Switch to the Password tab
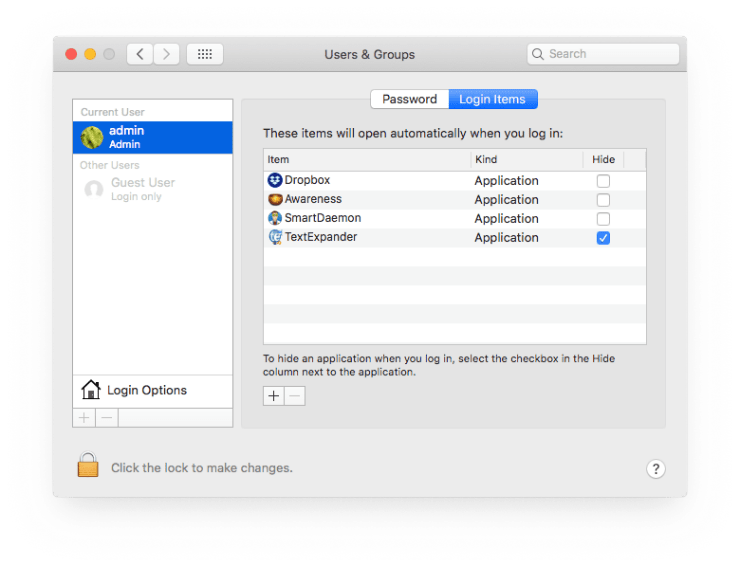The image size is (740, 567). pos(410,99)
